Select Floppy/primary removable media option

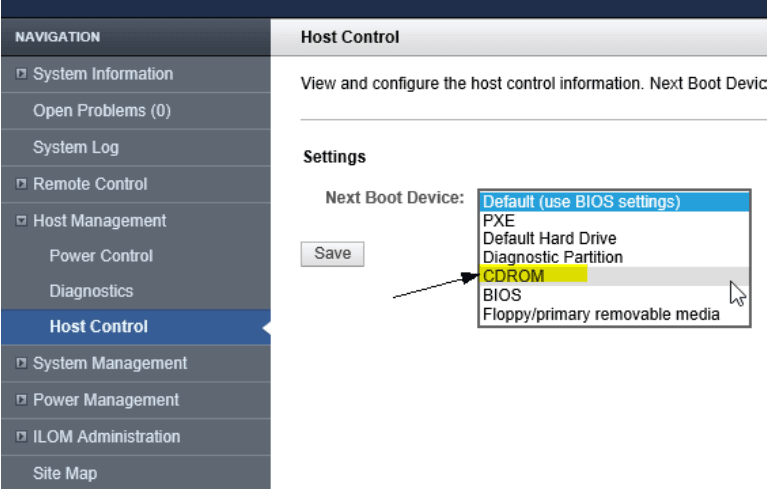600,314
